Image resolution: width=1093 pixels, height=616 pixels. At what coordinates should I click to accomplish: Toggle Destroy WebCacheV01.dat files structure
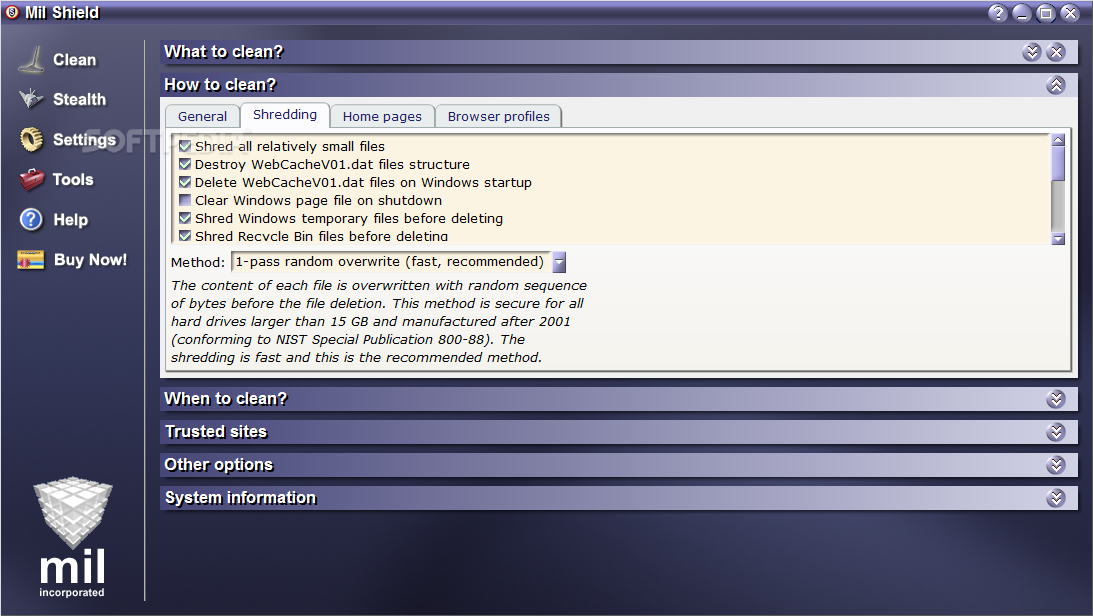[185, 164]
